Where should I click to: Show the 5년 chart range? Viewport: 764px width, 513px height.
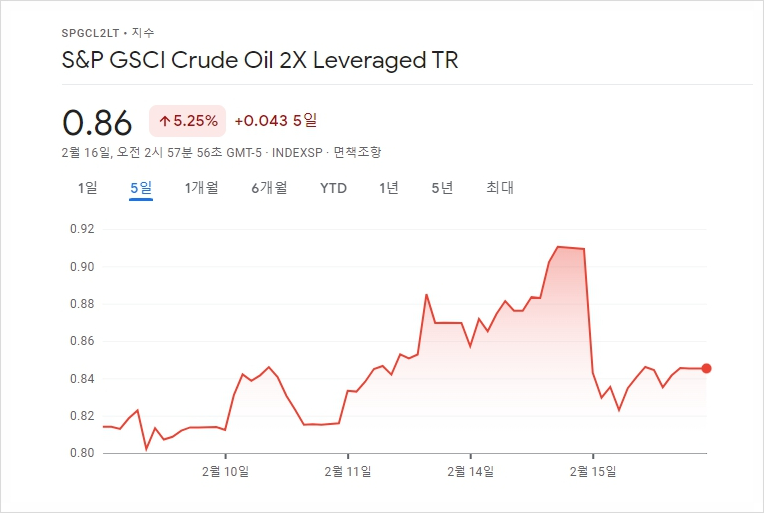click(442, 188)
